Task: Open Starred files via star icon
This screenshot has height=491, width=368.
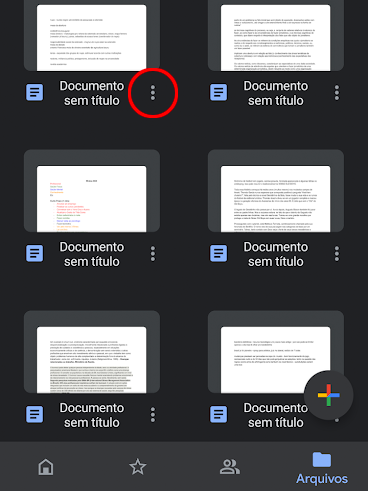Action: tap(138, 467)
